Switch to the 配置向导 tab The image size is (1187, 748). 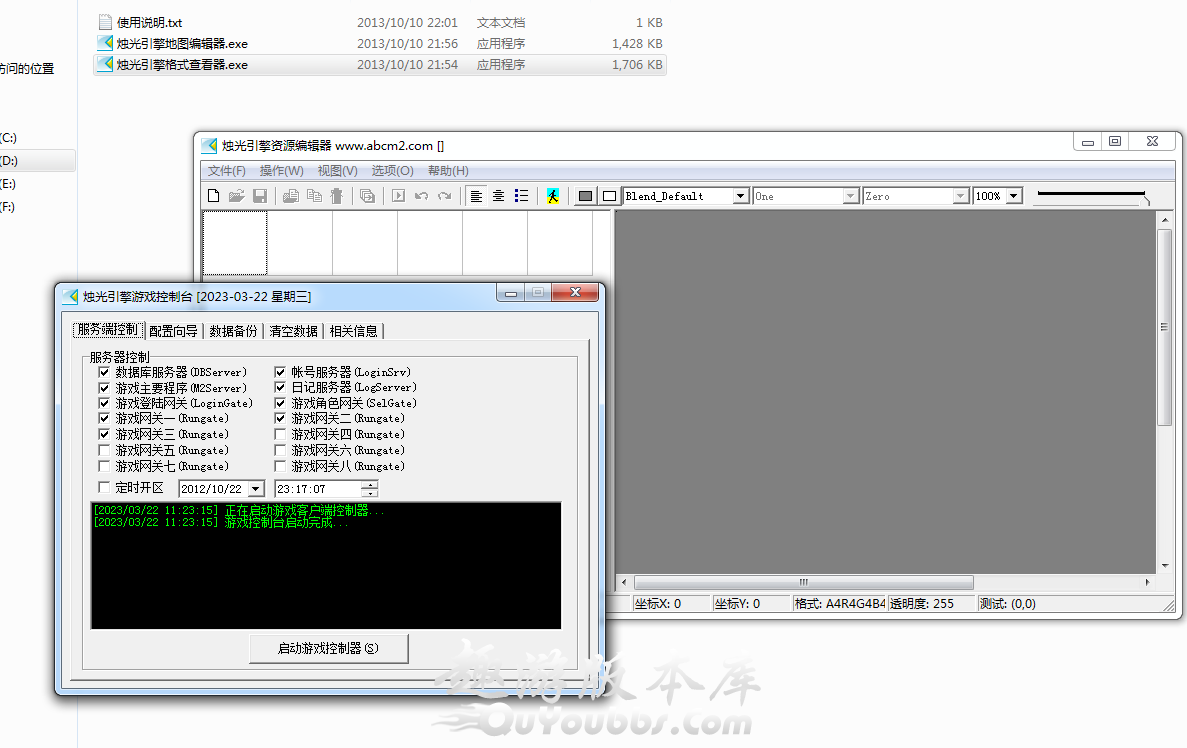[173, 331]
